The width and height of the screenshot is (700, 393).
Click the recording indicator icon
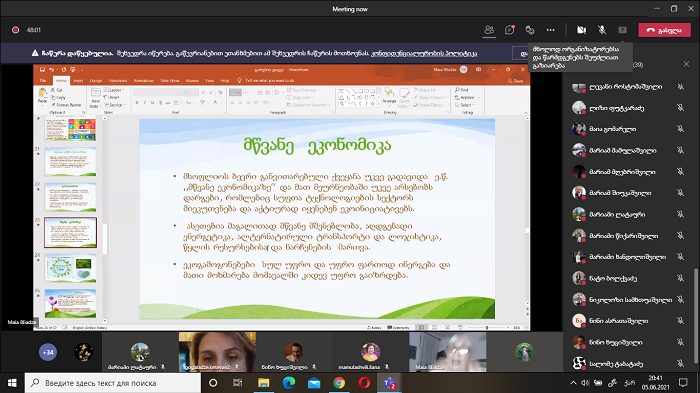[x=16, y=30]
